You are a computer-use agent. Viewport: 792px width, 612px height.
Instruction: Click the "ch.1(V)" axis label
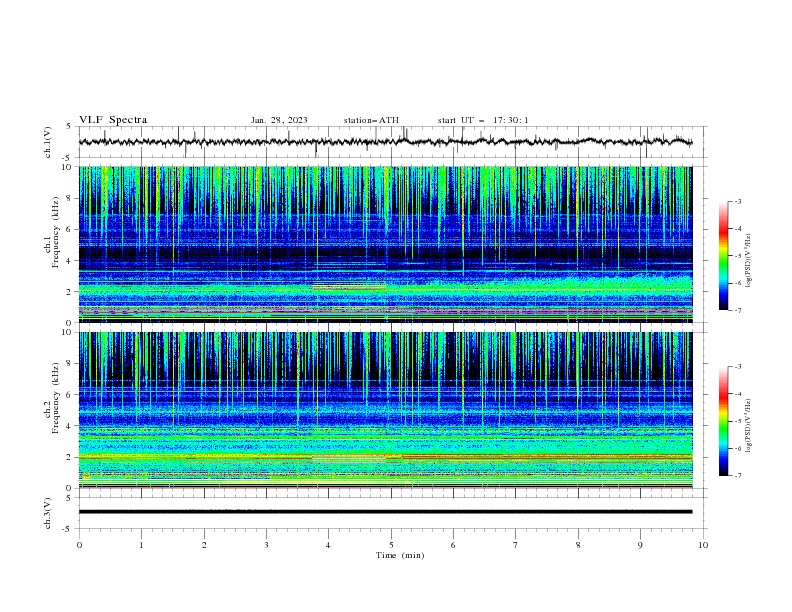pyautogui.click(x=48, y=142)
